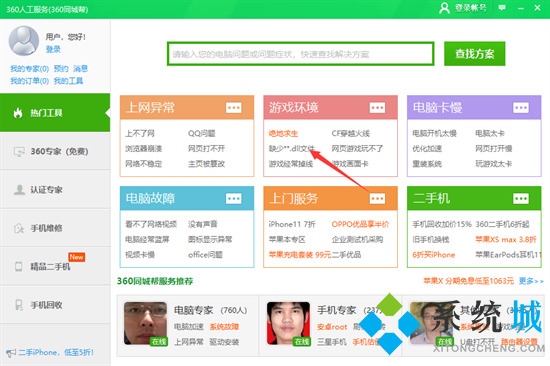The image size is (550, 366).
Task: Open the 手机维修 sidebar tab
Action: pos(55,228)
